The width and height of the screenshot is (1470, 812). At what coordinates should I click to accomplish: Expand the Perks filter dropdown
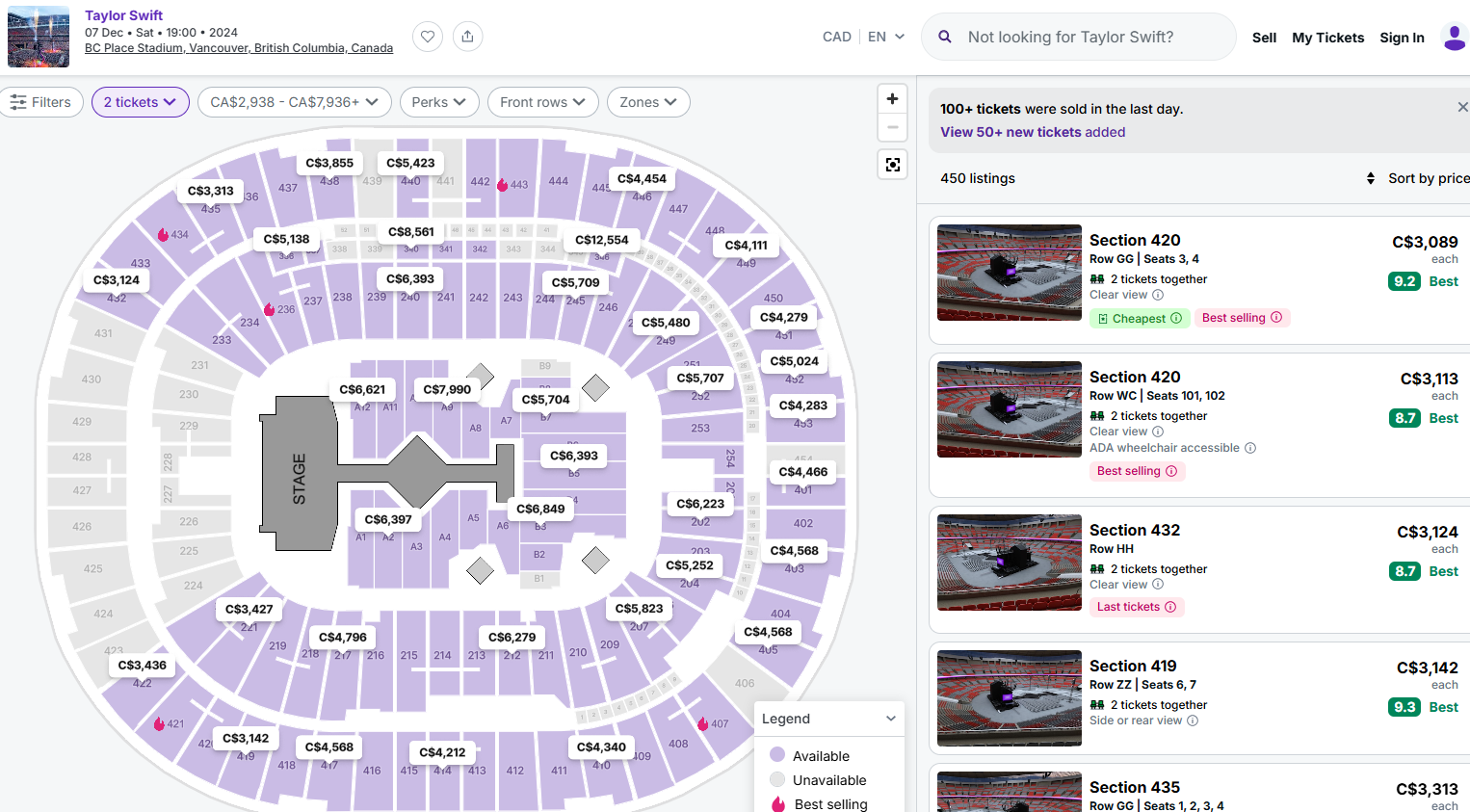[x=439, y=102]
